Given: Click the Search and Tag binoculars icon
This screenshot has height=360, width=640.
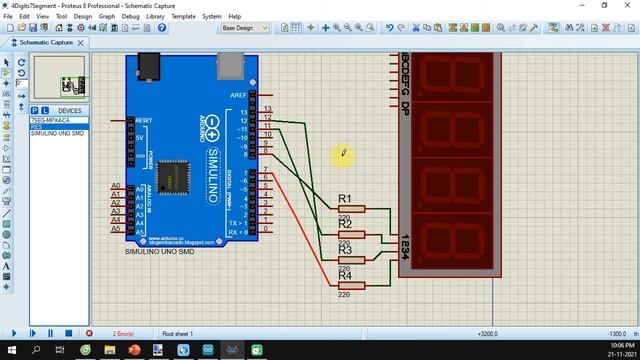Looking at the screenshot, I should tap(569, 28).
